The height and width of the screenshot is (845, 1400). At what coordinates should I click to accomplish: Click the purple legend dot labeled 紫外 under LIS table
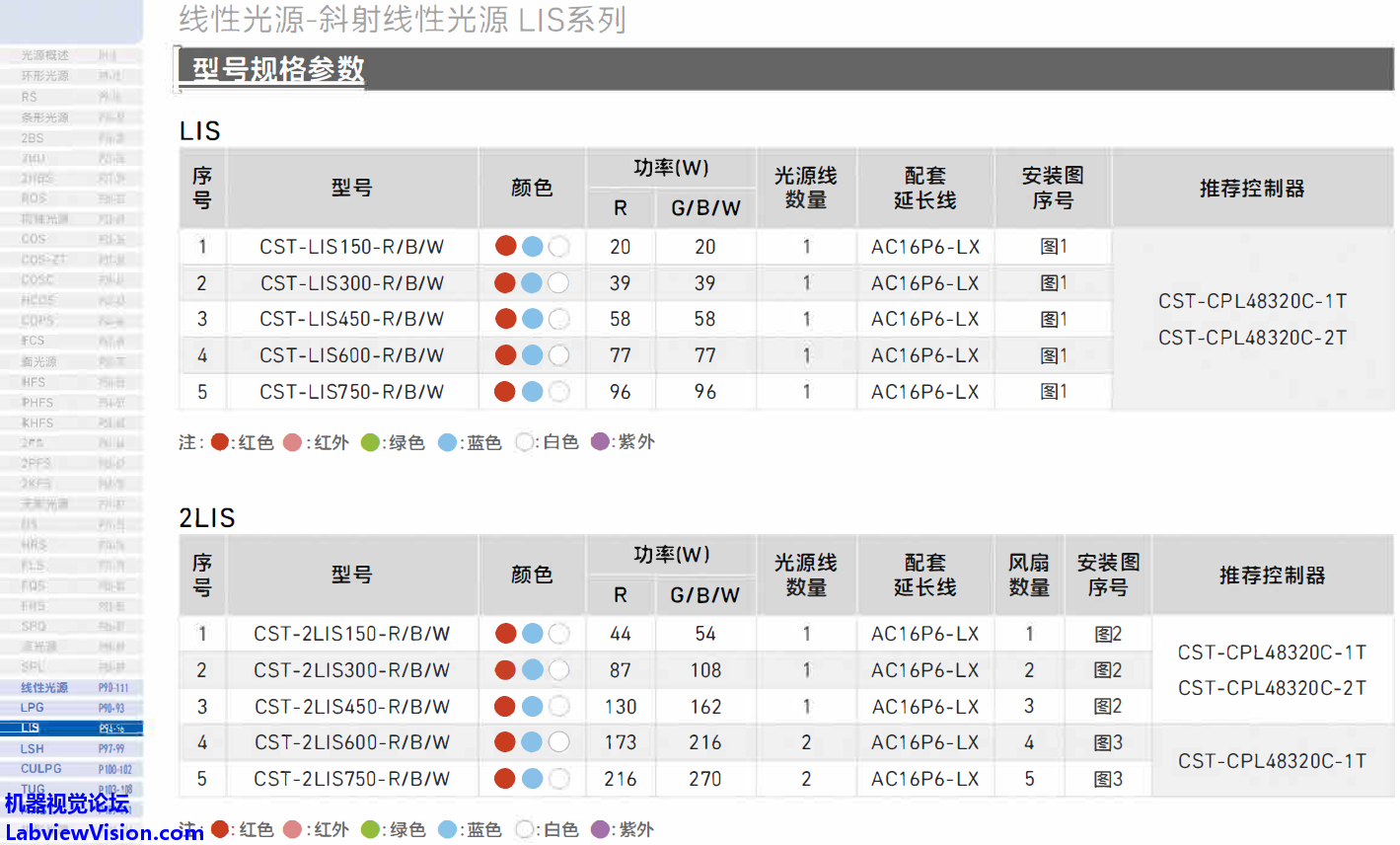[600, 441]
